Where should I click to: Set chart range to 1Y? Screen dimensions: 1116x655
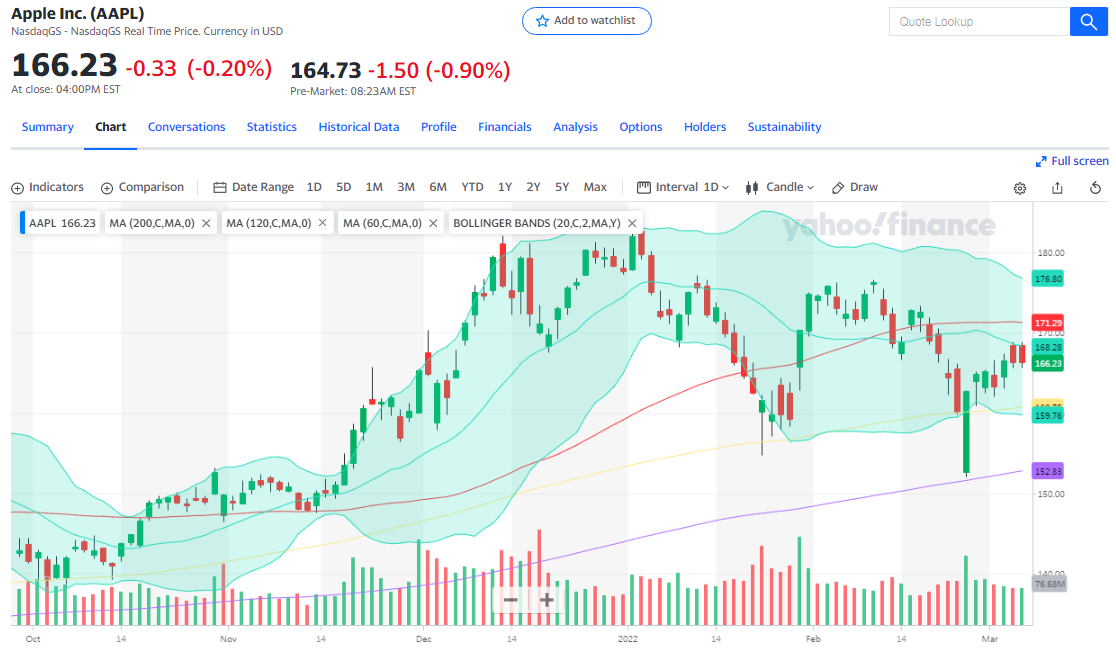pos(505,187)
